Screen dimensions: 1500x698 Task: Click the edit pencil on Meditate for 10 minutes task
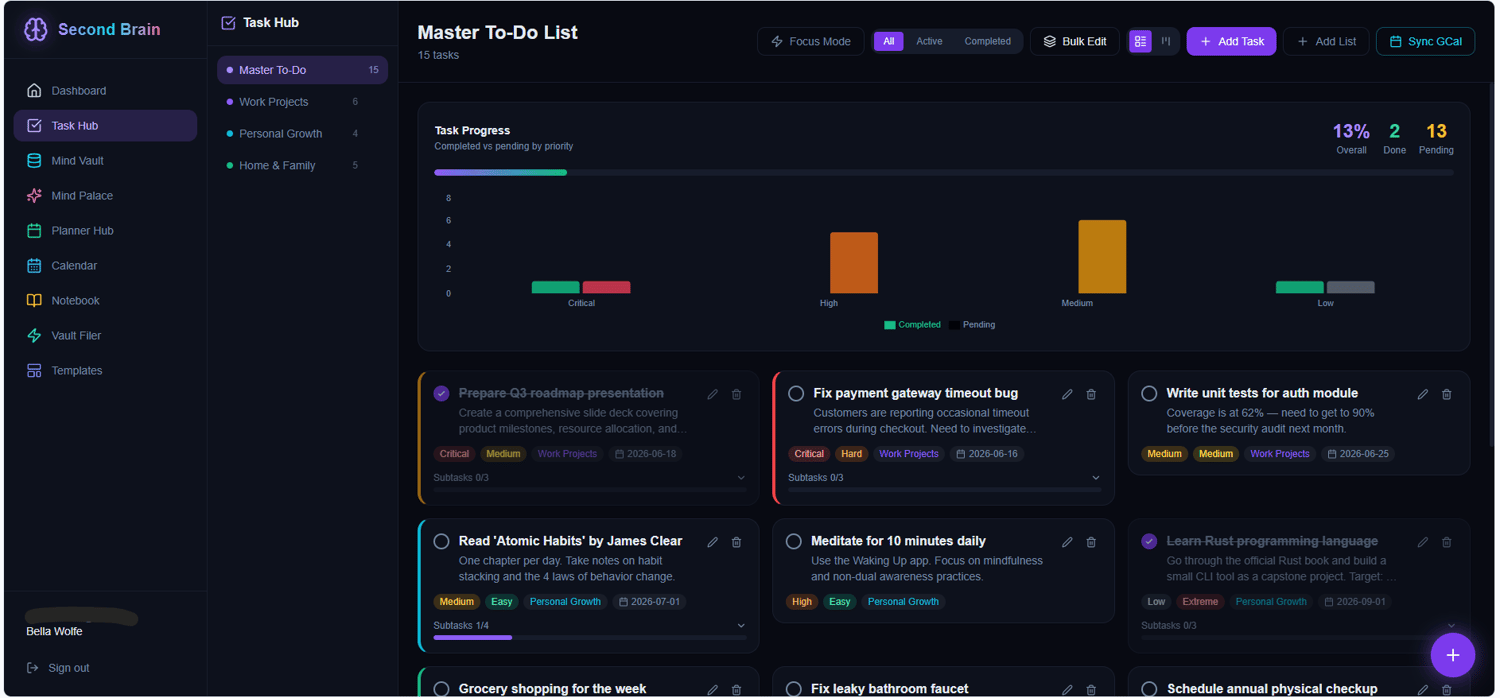[x=1067, y=542]
